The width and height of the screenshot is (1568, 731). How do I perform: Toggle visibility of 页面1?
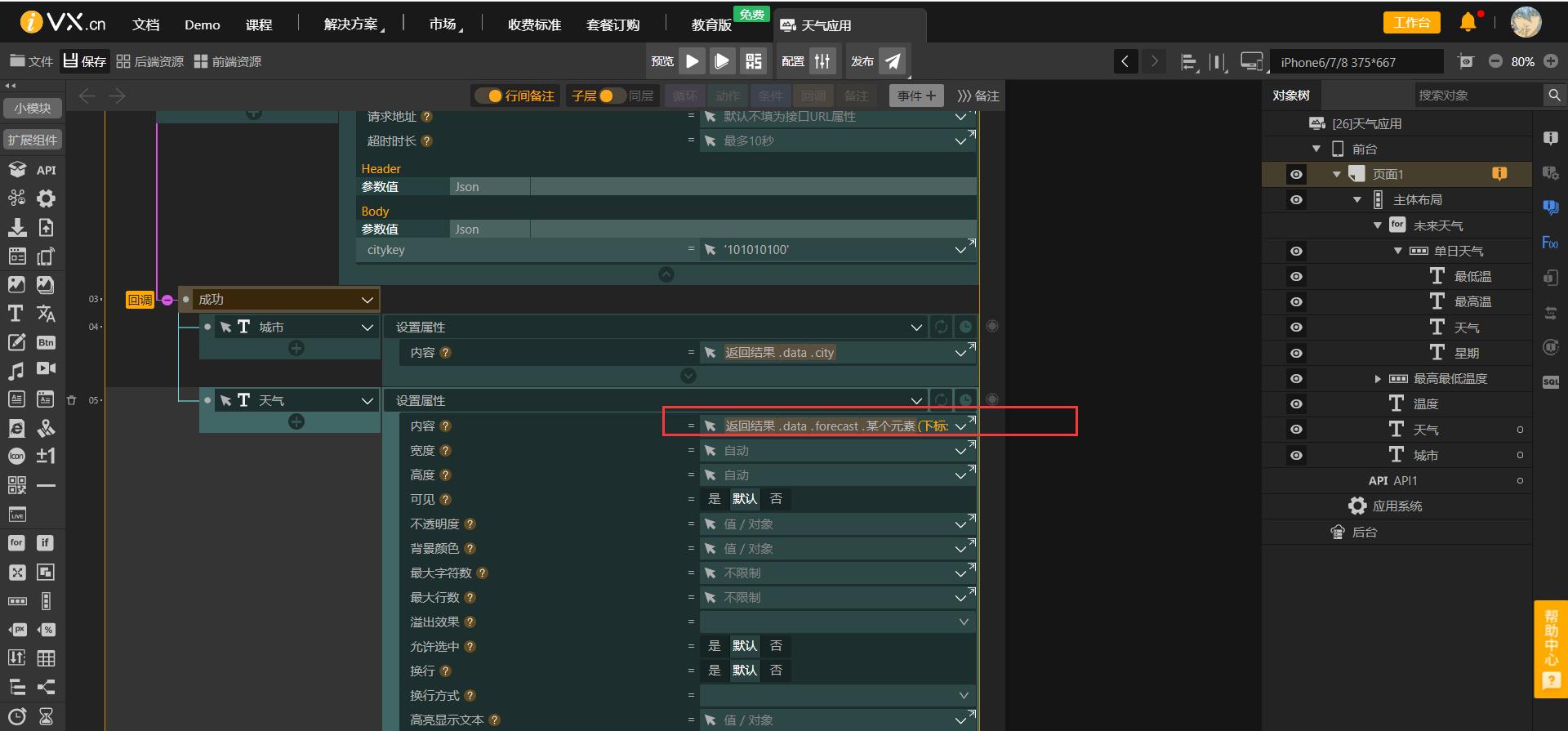click(1296, 174)
